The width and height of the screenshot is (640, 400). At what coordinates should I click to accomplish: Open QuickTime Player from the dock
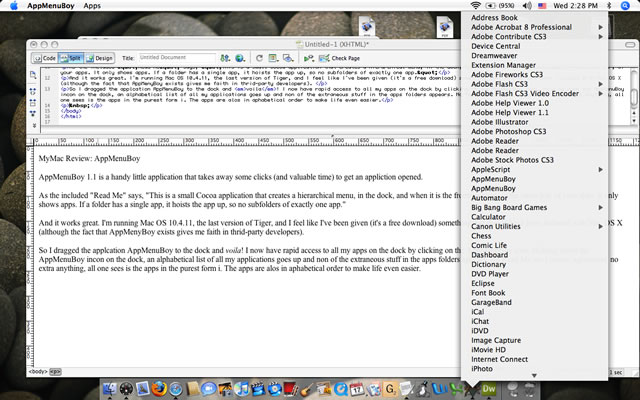point(340,389)
